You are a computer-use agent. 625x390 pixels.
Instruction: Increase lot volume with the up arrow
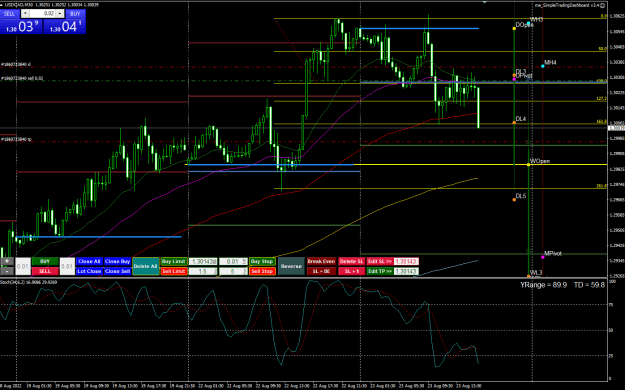coord(60,14)
